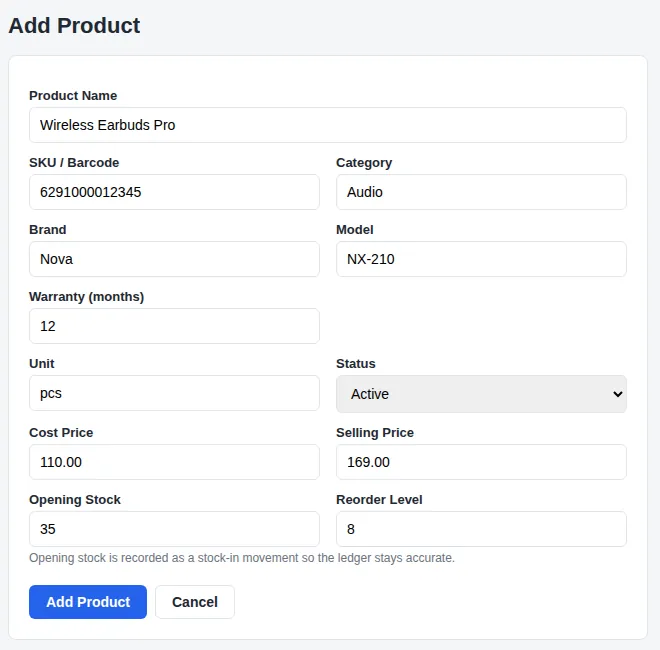Click the Reorder Level field
660x650 pixels.
(x=481, y=529)
